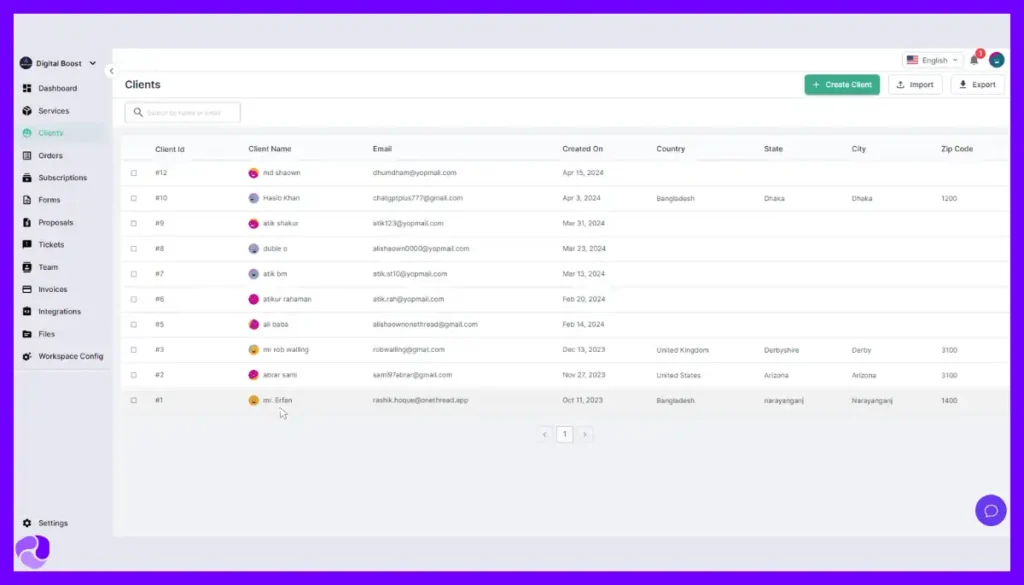This screenshot has height=585, width=1024.
Task: Open the English language dropdown
Action: tap(931, 59)
